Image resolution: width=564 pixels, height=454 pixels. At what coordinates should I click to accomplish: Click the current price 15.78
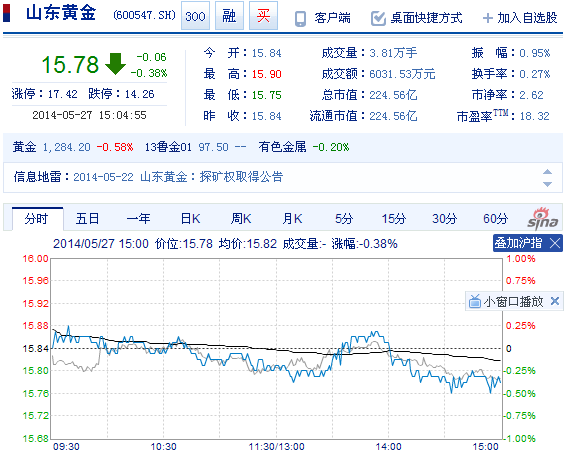[70, 65]
